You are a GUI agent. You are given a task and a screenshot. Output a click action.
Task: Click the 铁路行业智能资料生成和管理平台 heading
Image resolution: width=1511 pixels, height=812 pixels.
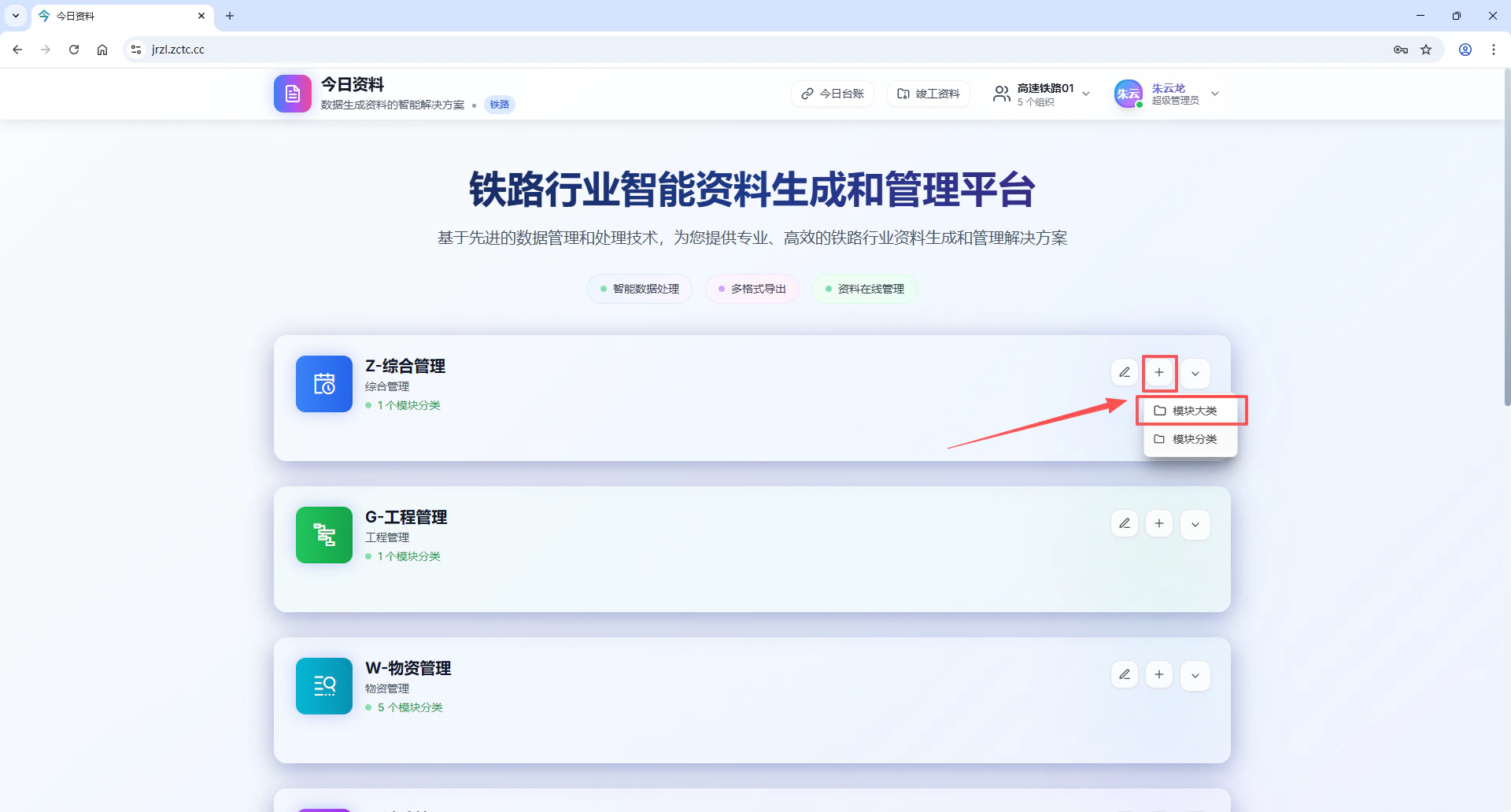pyautogui.click(x=752, y=190)
